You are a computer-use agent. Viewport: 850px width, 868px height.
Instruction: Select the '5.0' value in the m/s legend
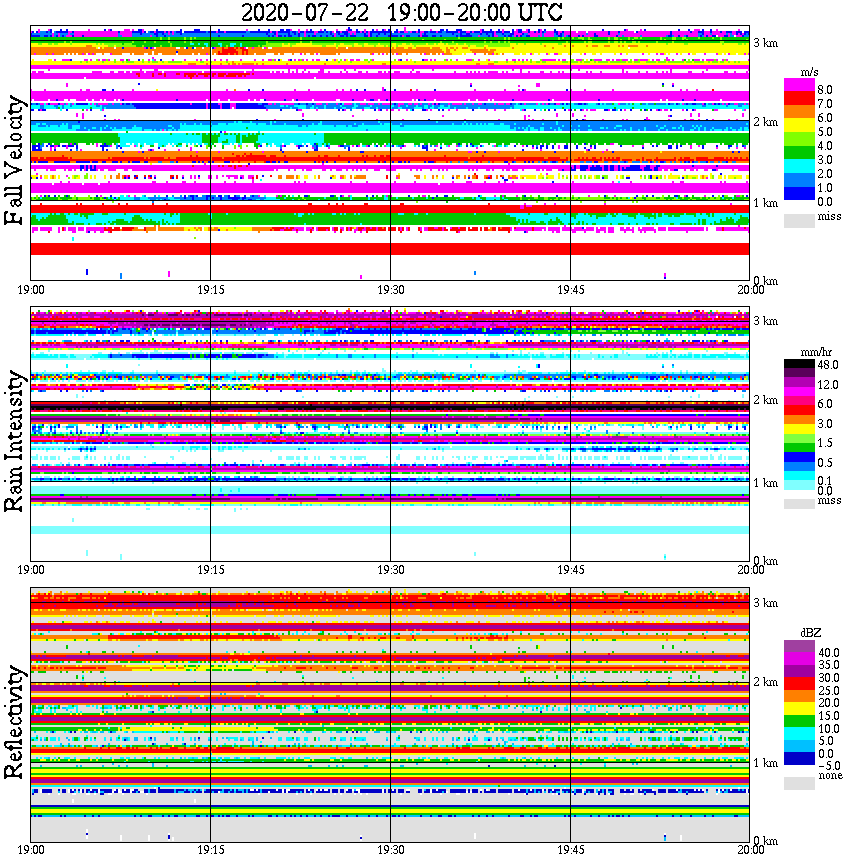tap(825, 132)
